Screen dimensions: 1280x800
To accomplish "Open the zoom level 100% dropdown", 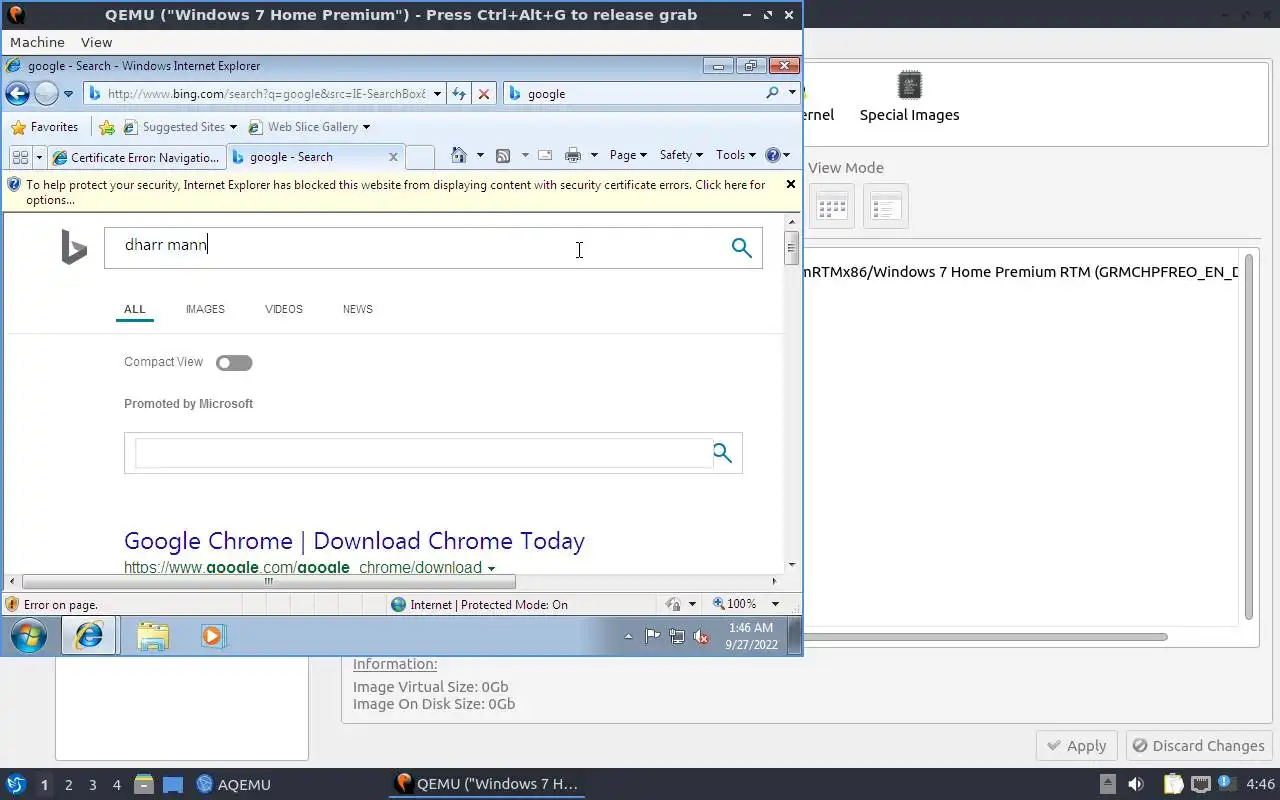I will point(775,604).
